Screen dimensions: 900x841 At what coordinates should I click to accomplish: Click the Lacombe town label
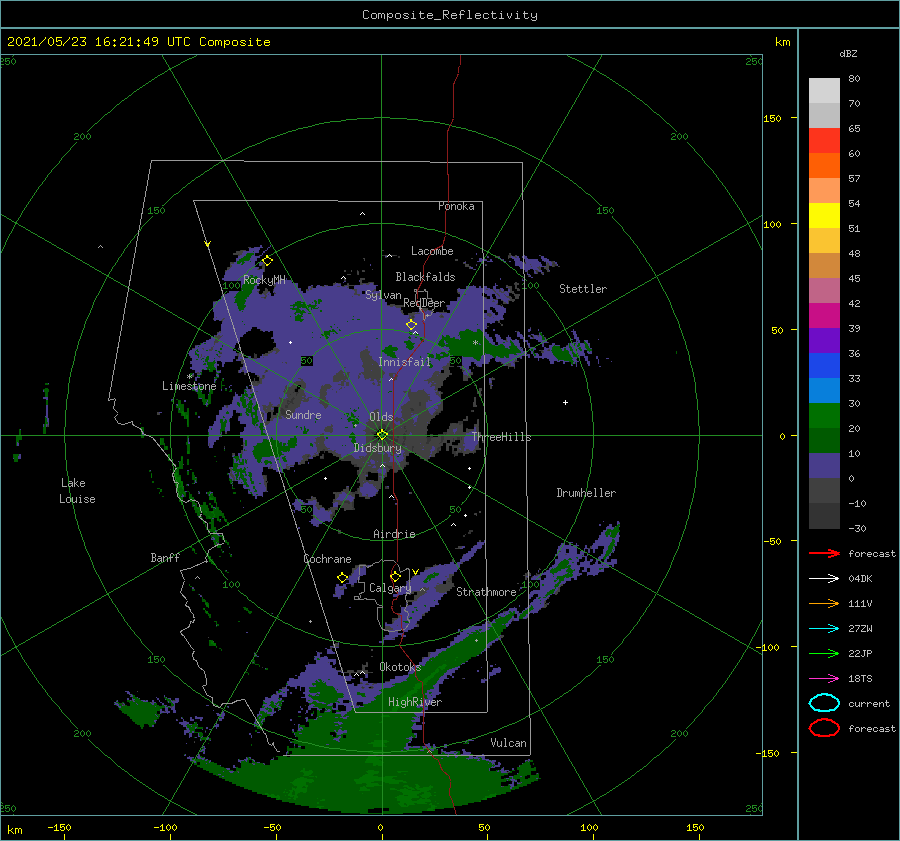432,251
